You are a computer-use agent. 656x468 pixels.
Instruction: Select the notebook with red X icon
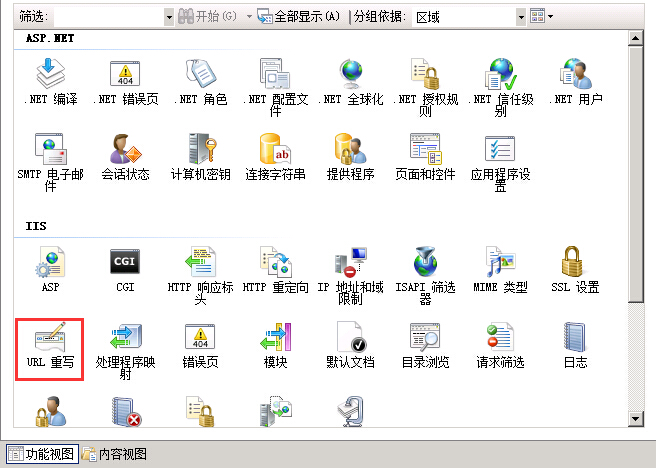click(x=126, y=411)
